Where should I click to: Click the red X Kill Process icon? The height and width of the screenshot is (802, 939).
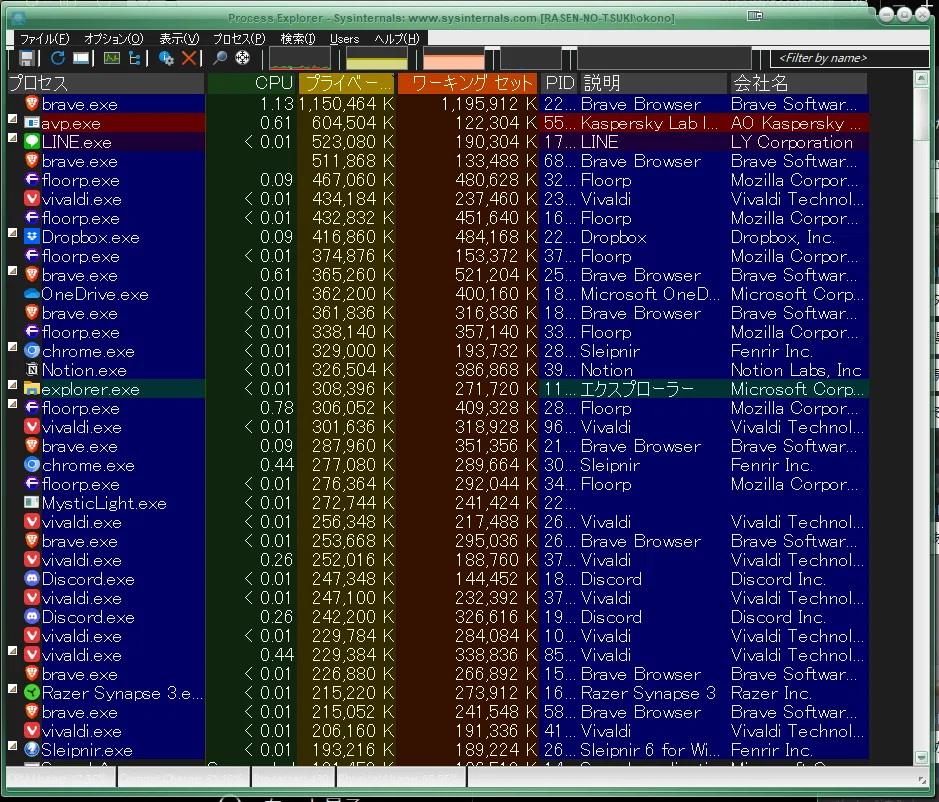pyautogui.click(x=189, y=58)
